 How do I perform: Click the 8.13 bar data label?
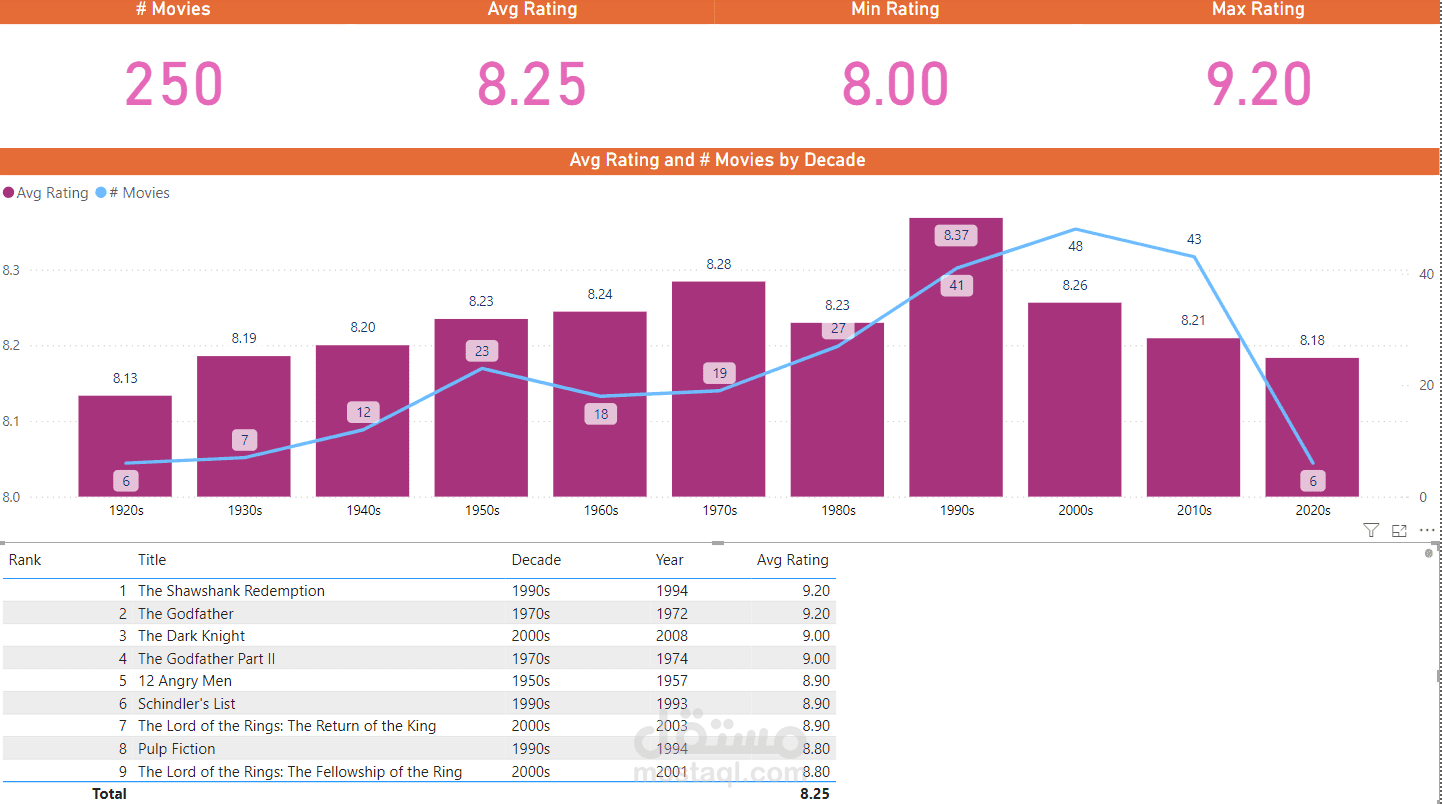point(125,378)
